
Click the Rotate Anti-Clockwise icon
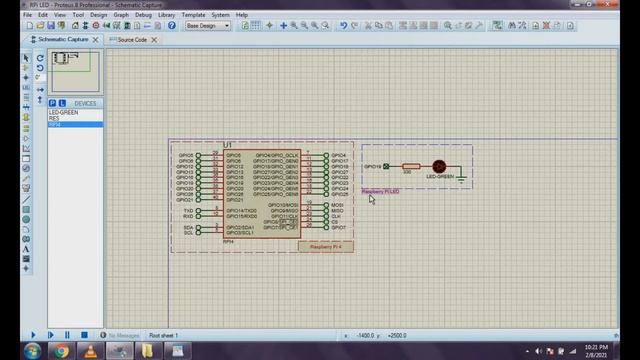40,68
